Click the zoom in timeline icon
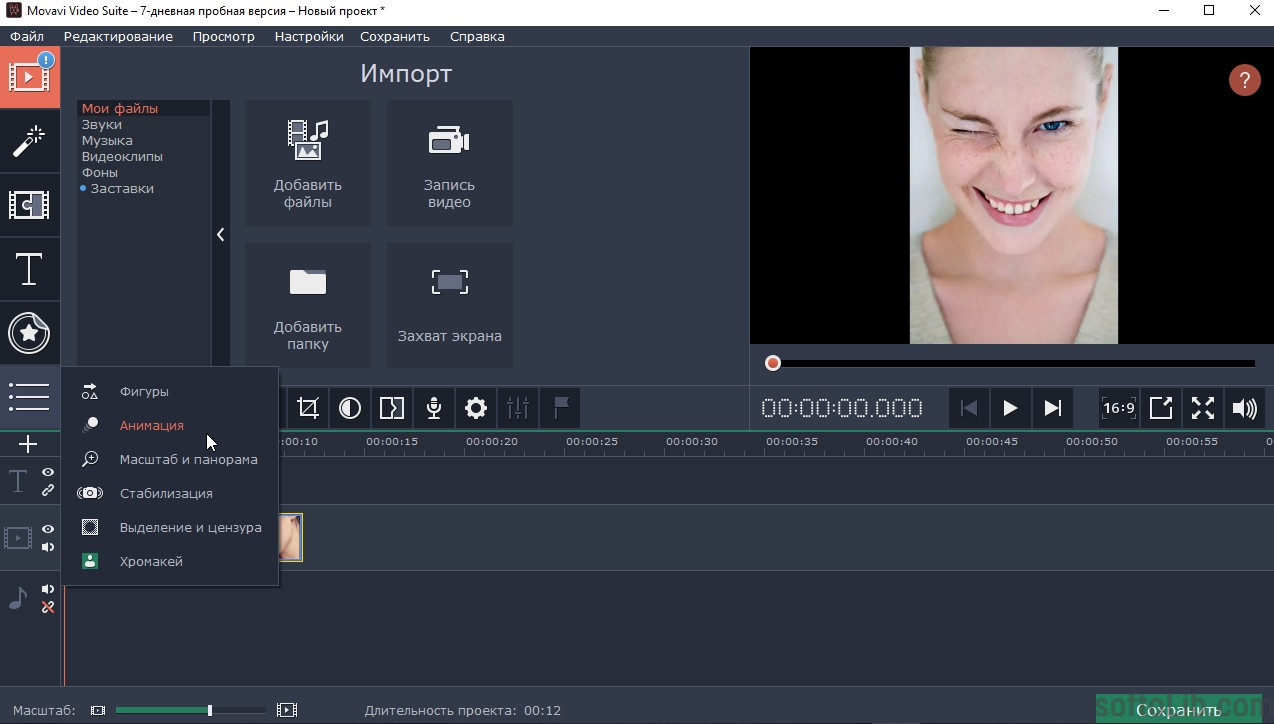Screen dimensions: 1274x724 click(x=287, y=710)
